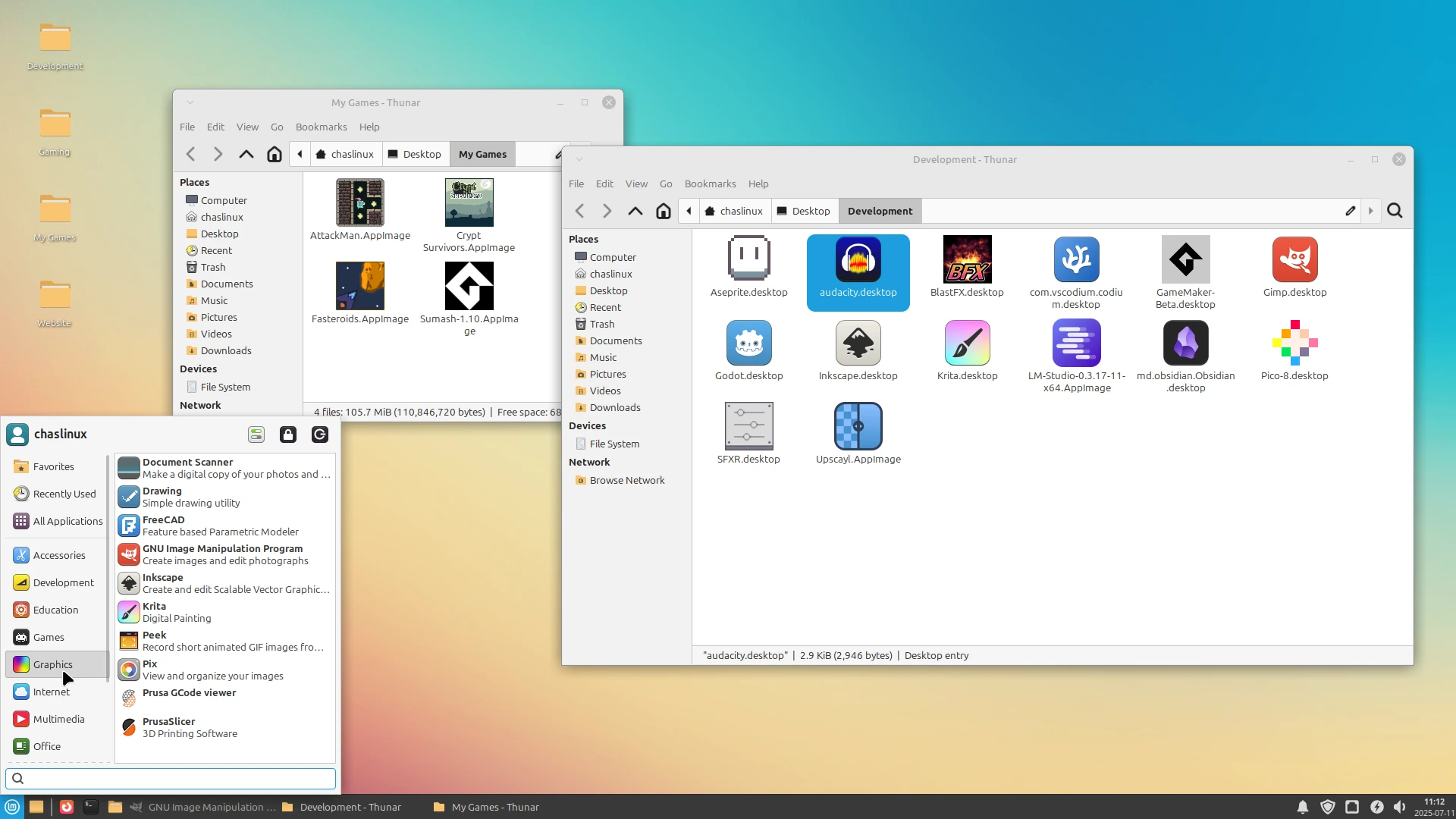Select Gimp.desktop icon
The image size is (1456, 819).
pos(1294,259)
